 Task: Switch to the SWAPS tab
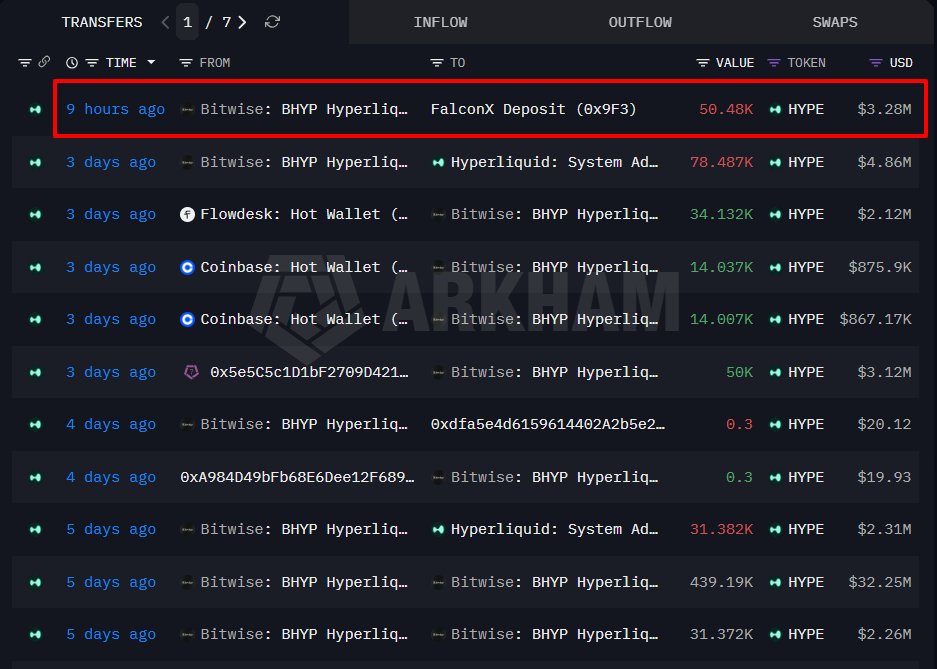point(835,22)
